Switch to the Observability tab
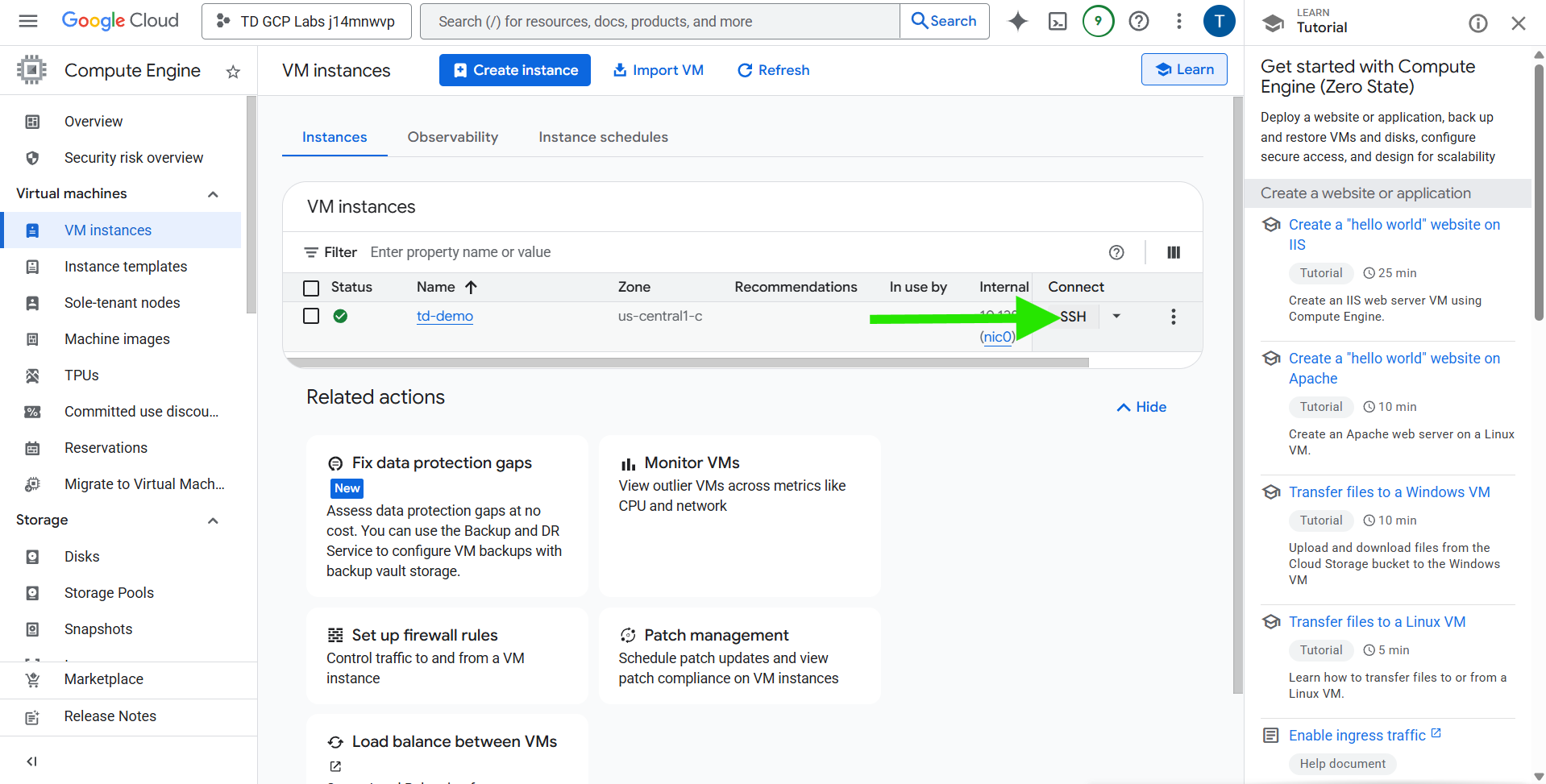 pyautogui.click(x=452, y=137)
